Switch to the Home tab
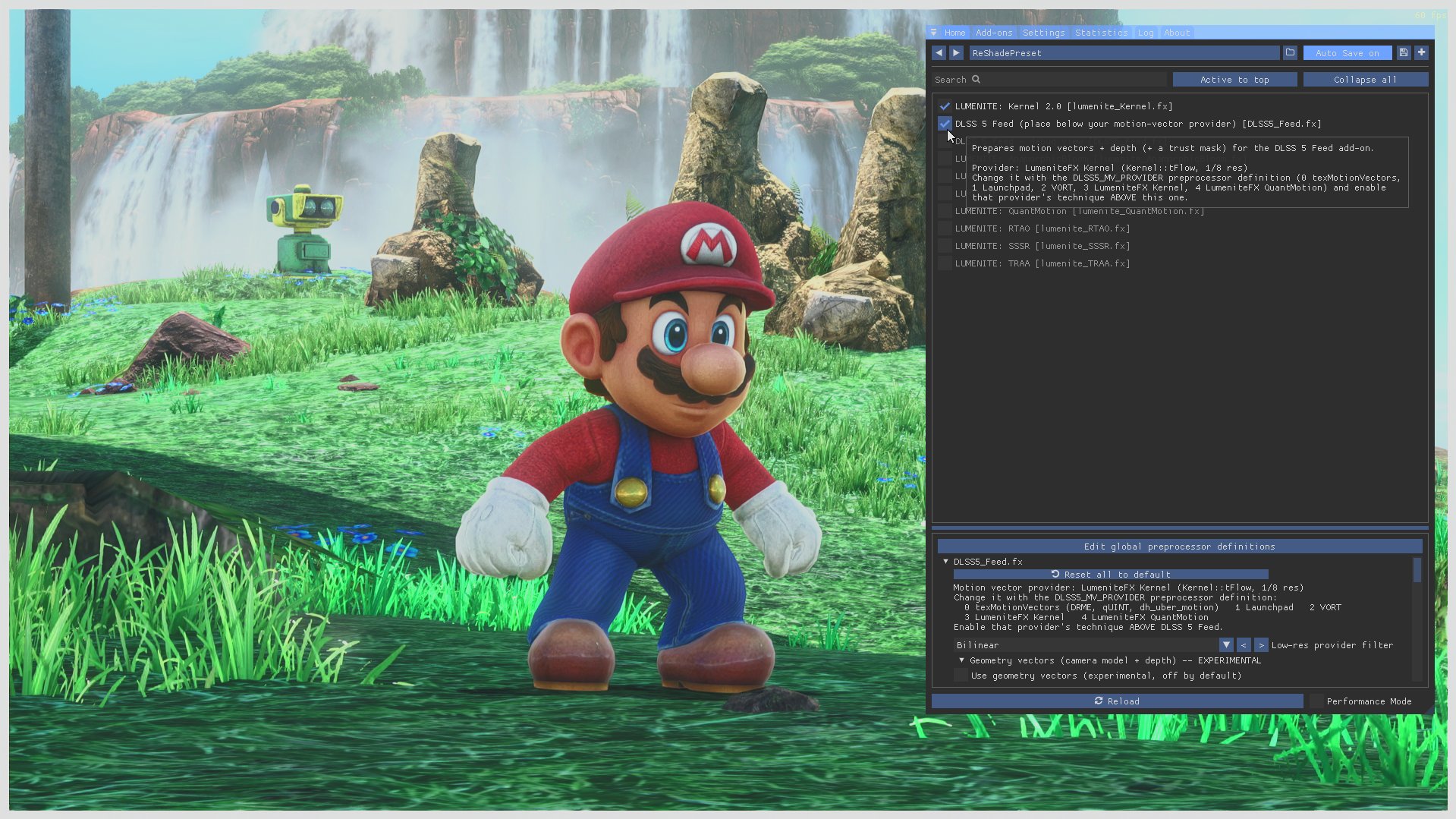Viewport: 1456px width, 819px height. (x=954, y=33)
